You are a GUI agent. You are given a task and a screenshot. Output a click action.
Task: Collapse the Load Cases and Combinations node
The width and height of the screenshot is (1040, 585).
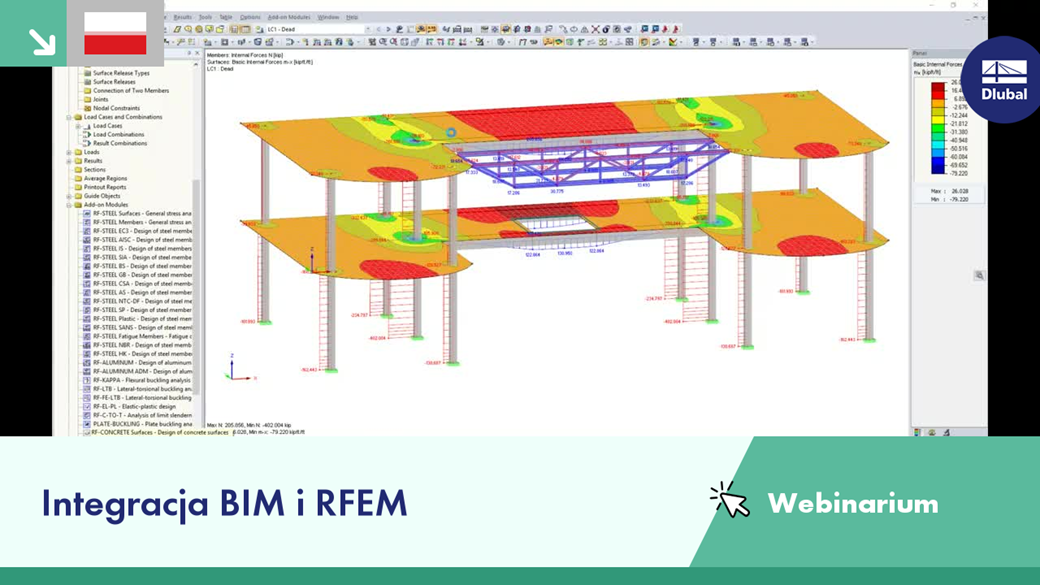click(69, 117)
